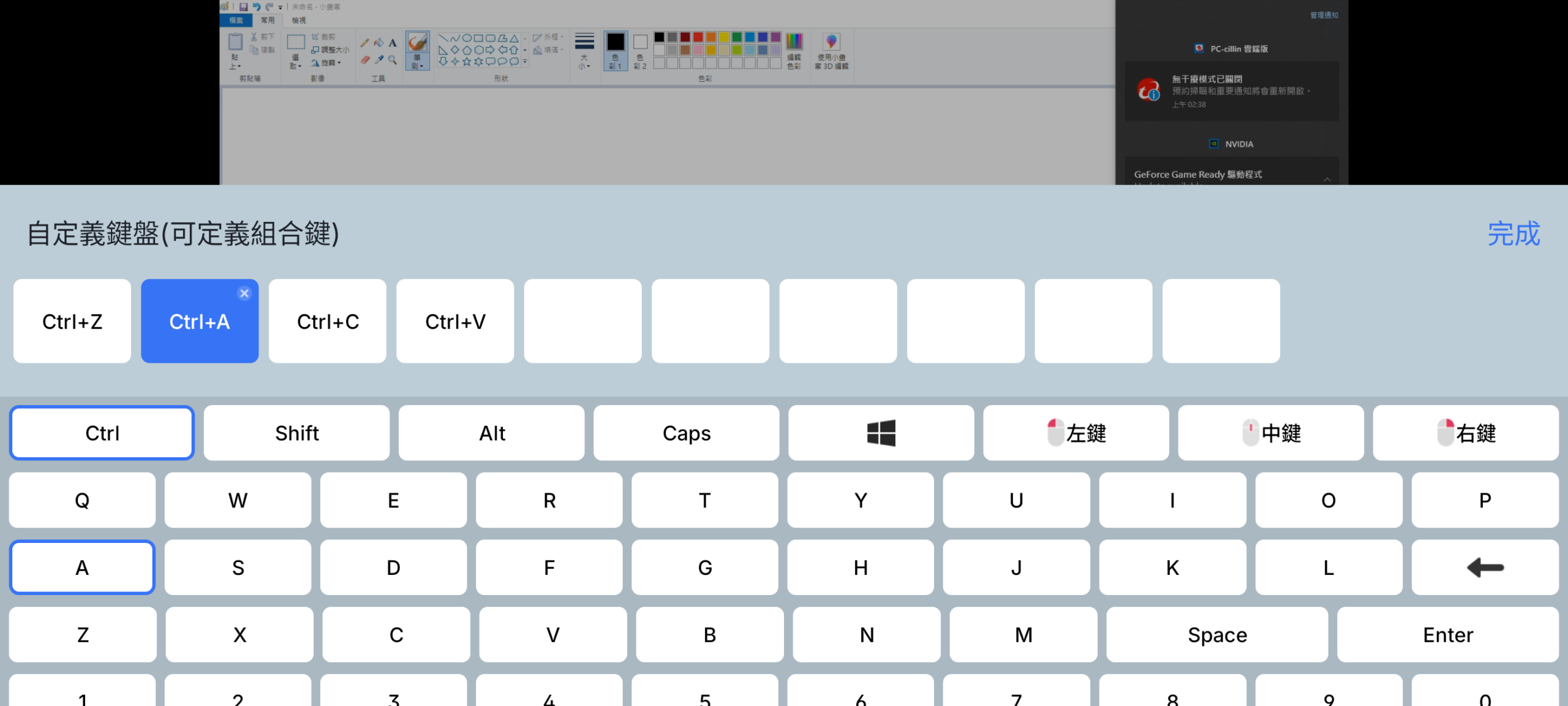
Task: Tap the middle mouse button key 中鍵
Action: 1270,433
